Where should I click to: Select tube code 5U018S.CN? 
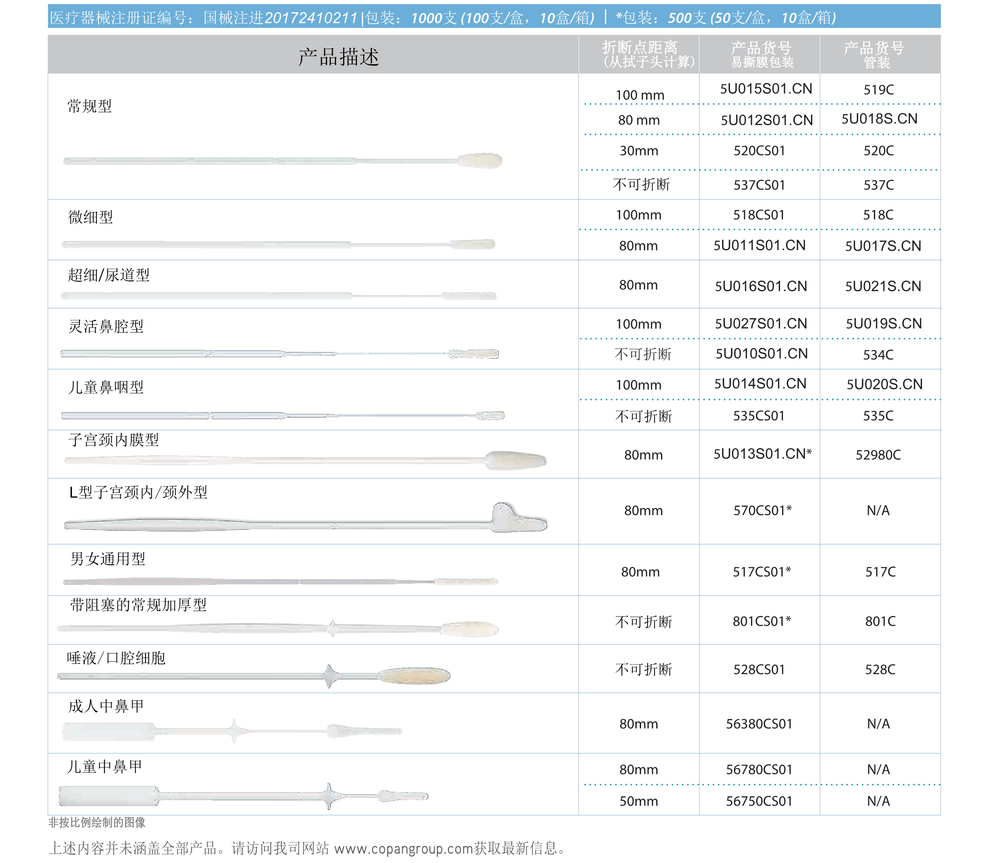coord(879,119)
